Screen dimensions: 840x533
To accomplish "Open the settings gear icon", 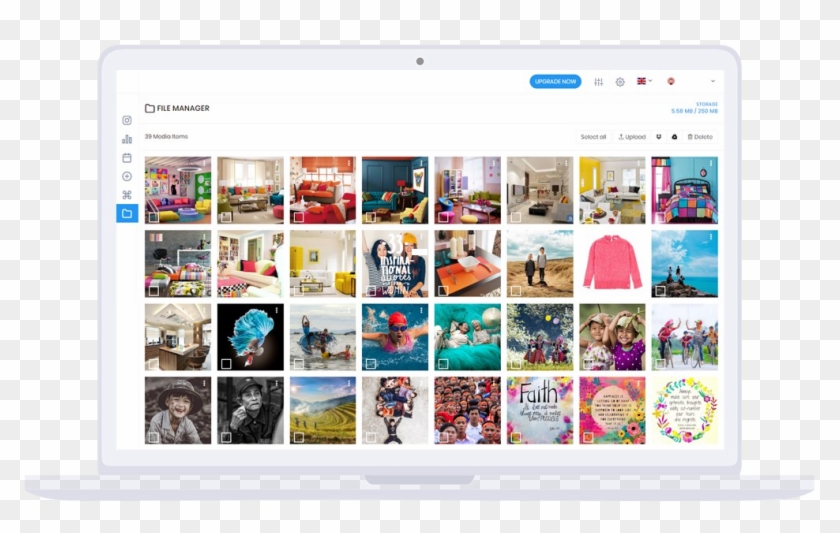I will 620,82.
